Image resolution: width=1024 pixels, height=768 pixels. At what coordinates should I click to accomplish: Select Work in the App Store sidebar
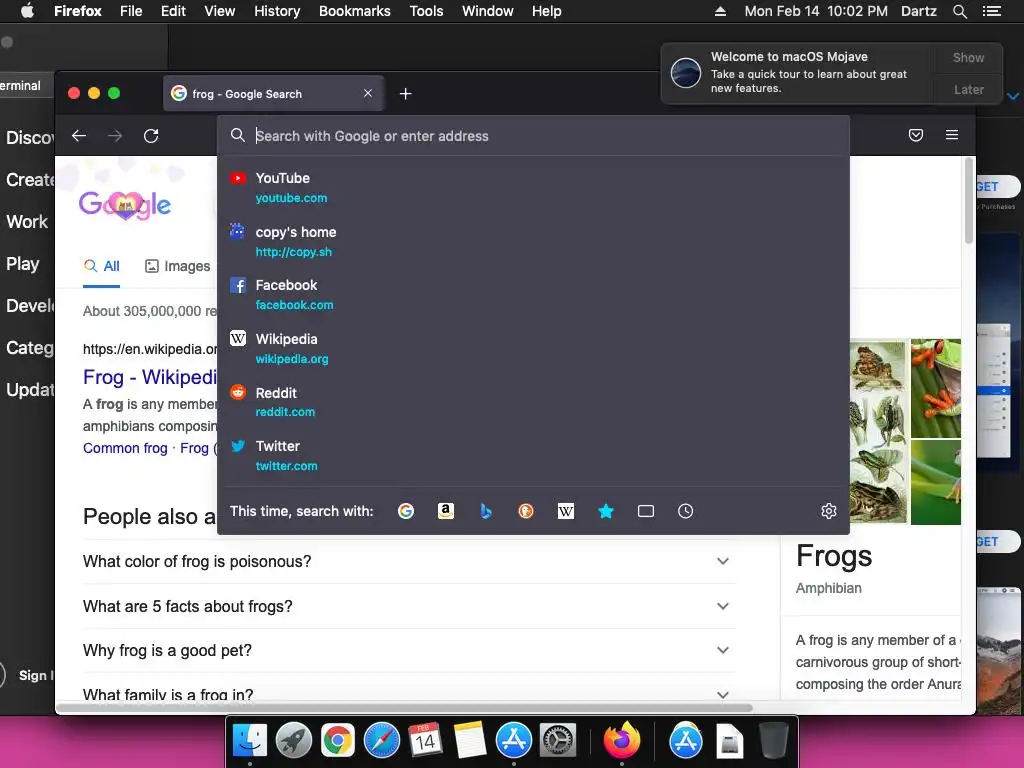pyautogui.click(x=27, y=221)
